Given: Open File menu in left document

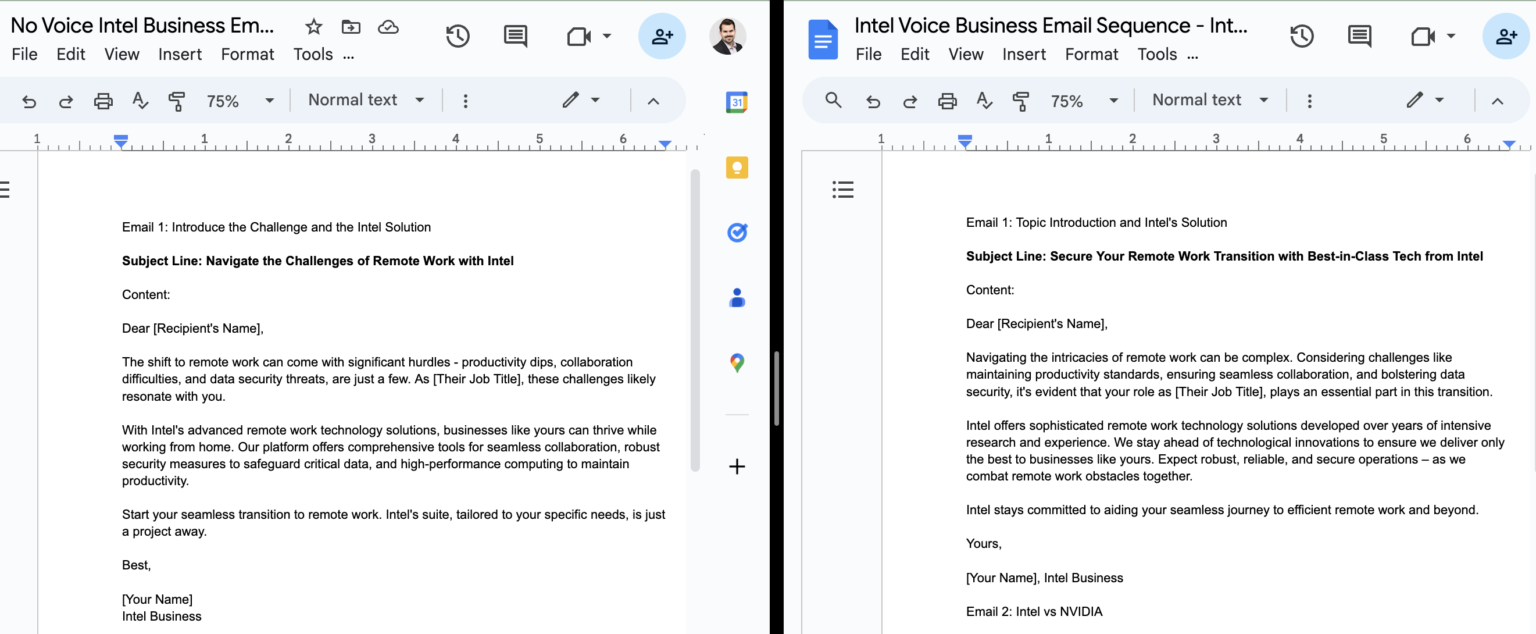Looking at the screenshot, I should tap(24, 54).
